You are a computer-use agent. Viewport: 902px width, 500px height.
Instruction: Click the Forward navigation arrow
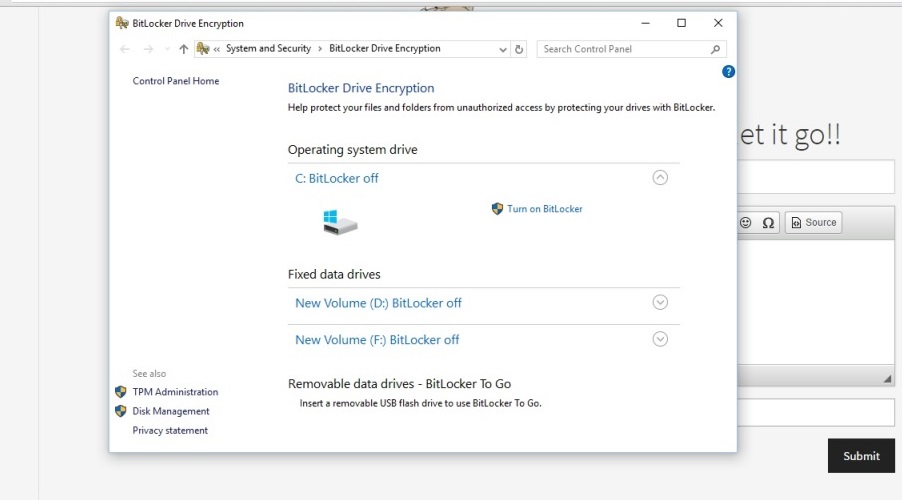click(148, 49)
